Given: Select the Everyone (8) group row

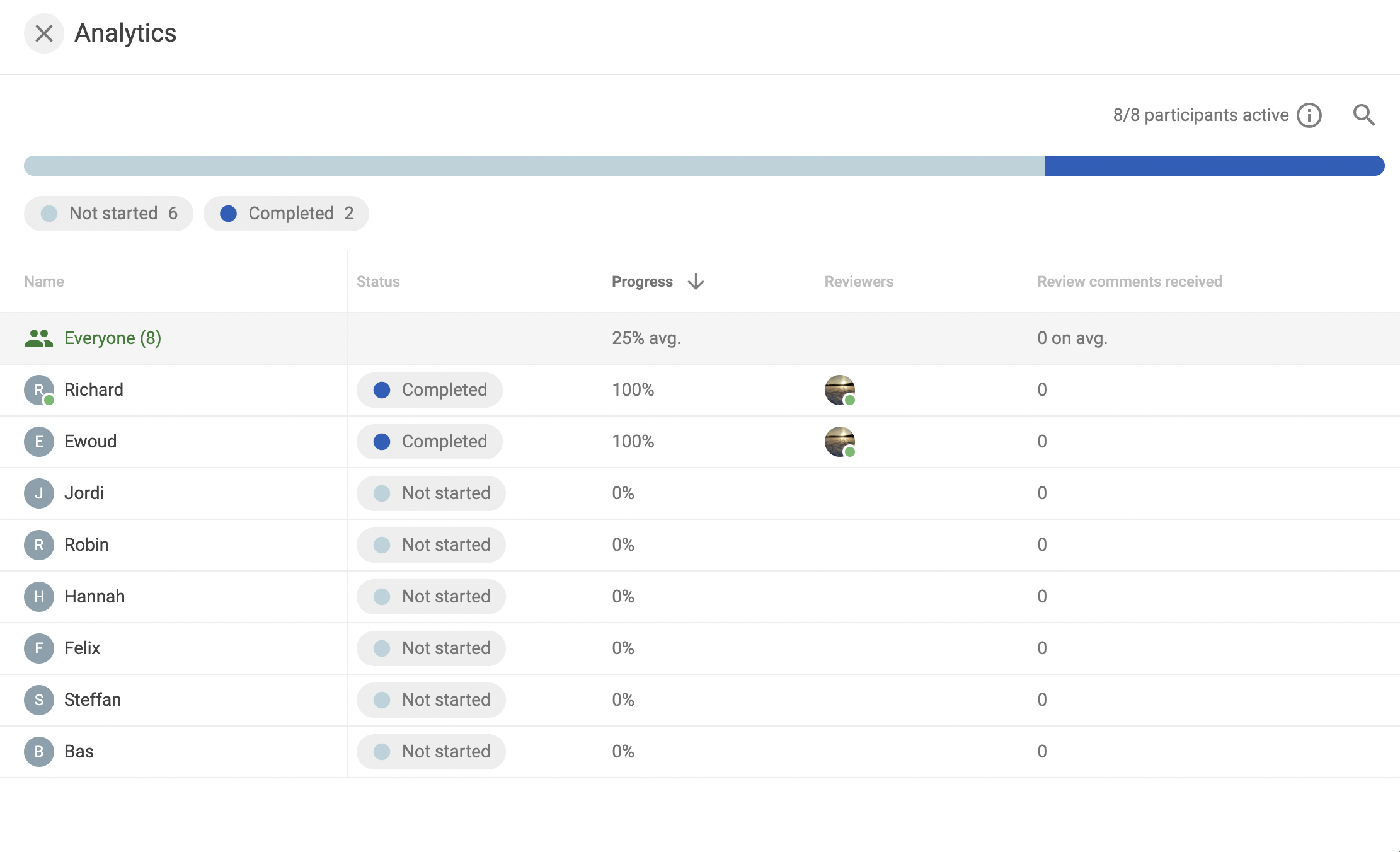Looking at the screenshot, I should 700,338.
